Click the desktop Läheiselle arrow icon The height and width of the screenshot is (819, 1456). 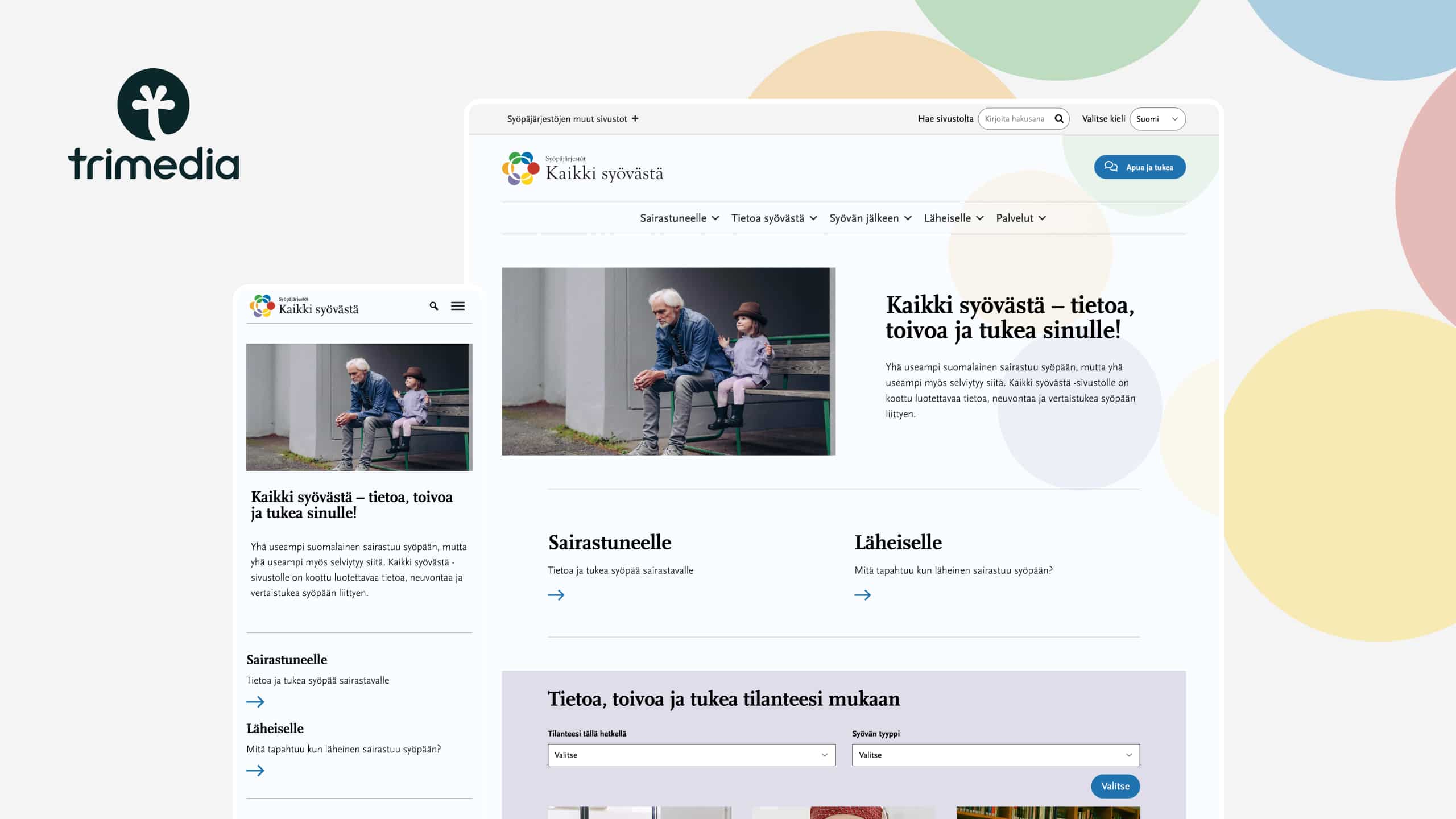[863, 595]
